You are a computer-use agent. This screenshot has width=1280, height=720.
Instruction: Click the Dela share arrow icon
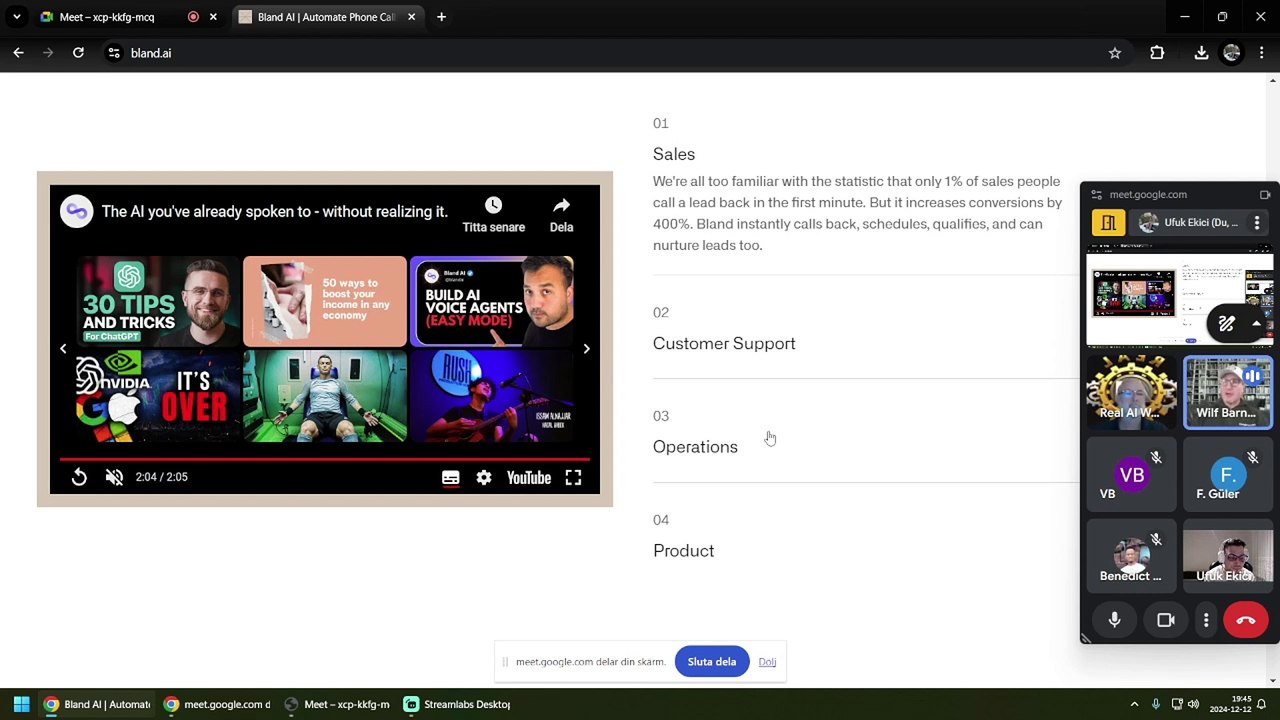click(x=561, y=205)
